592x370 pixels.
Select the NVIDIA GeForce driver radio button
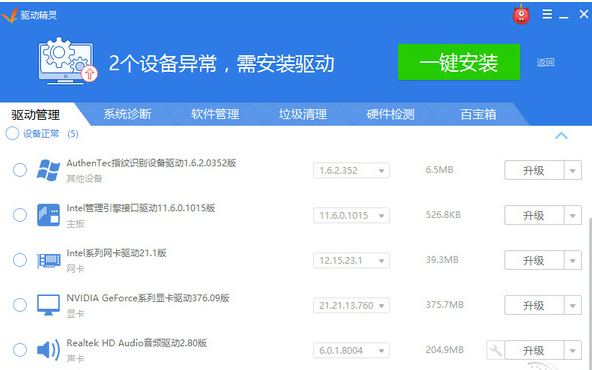pos(20,305)
